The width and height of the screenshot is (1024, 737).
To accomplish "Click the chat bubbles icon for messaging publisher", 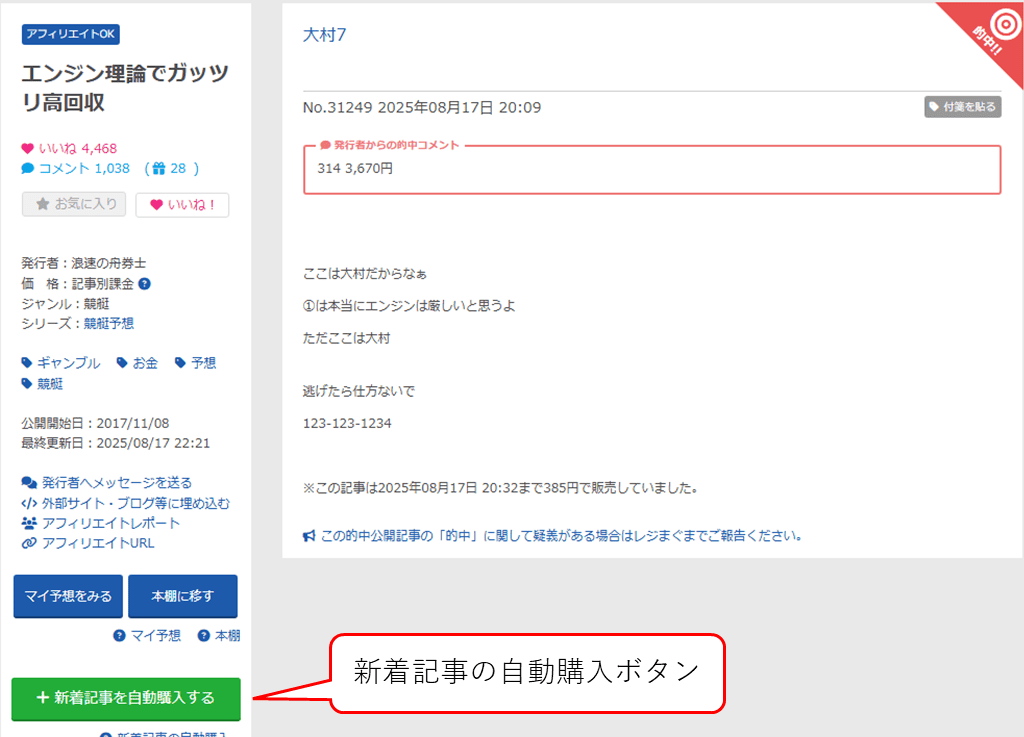I will [x=29, y=482].
